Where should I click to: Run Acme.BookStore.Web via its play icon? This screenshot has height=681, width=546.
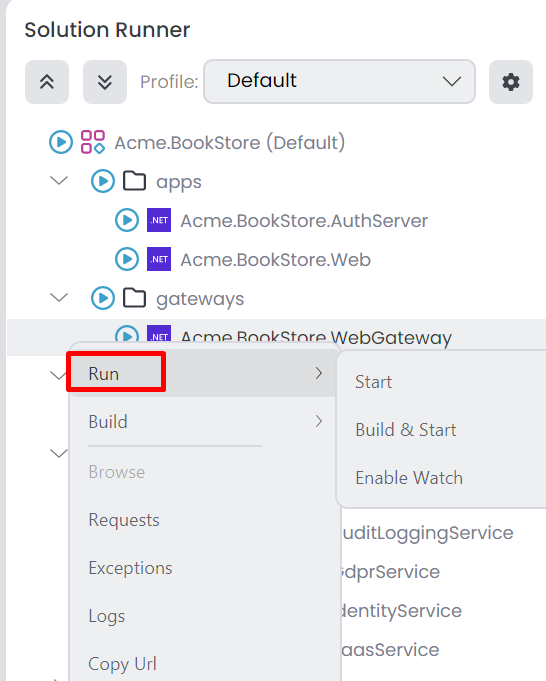[127, 259]
